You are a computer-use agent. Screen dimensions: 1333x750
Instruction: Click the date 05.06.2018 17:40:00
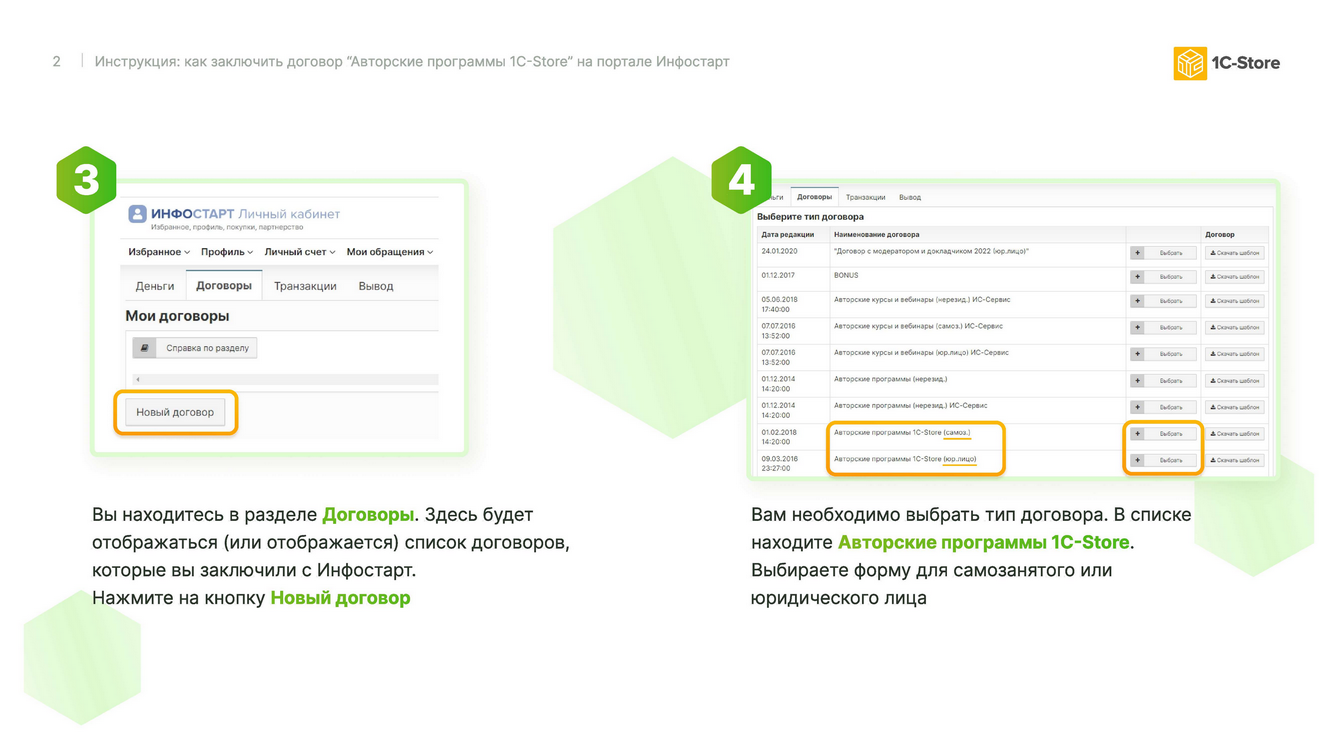click(x=779, y=304)
